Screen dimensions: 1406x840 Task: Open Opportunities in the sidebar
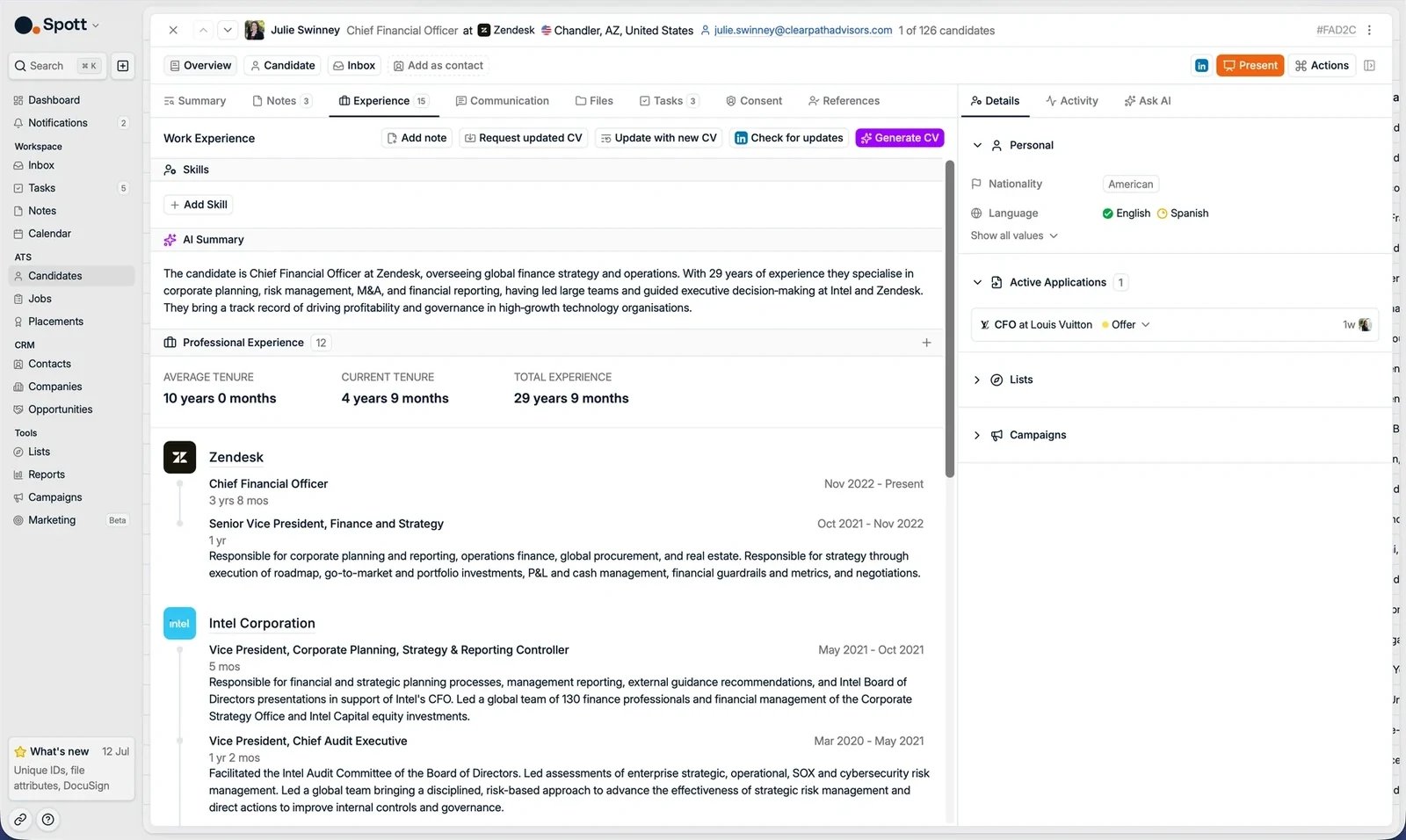(71, 409)
